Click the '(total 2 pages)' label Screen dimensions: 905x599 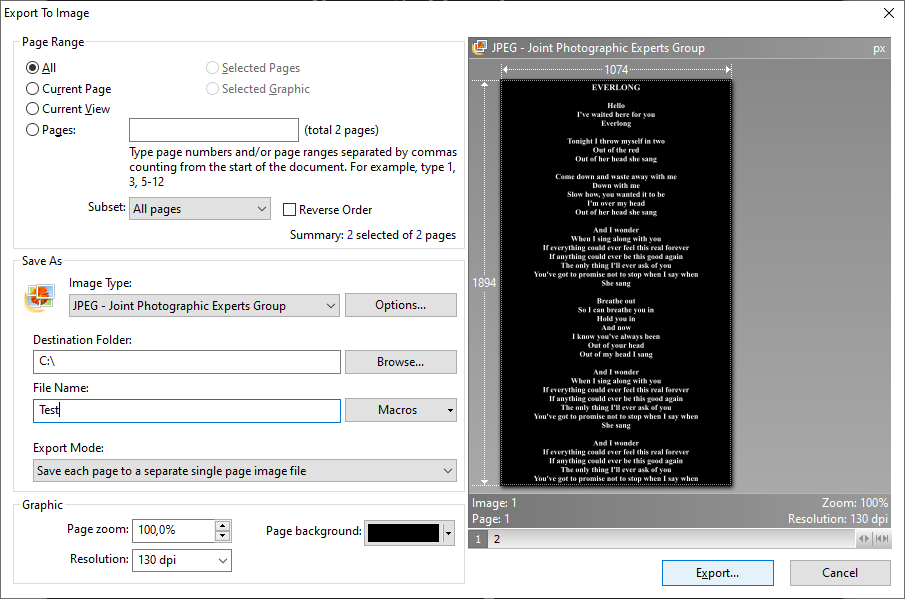[342, 130]
